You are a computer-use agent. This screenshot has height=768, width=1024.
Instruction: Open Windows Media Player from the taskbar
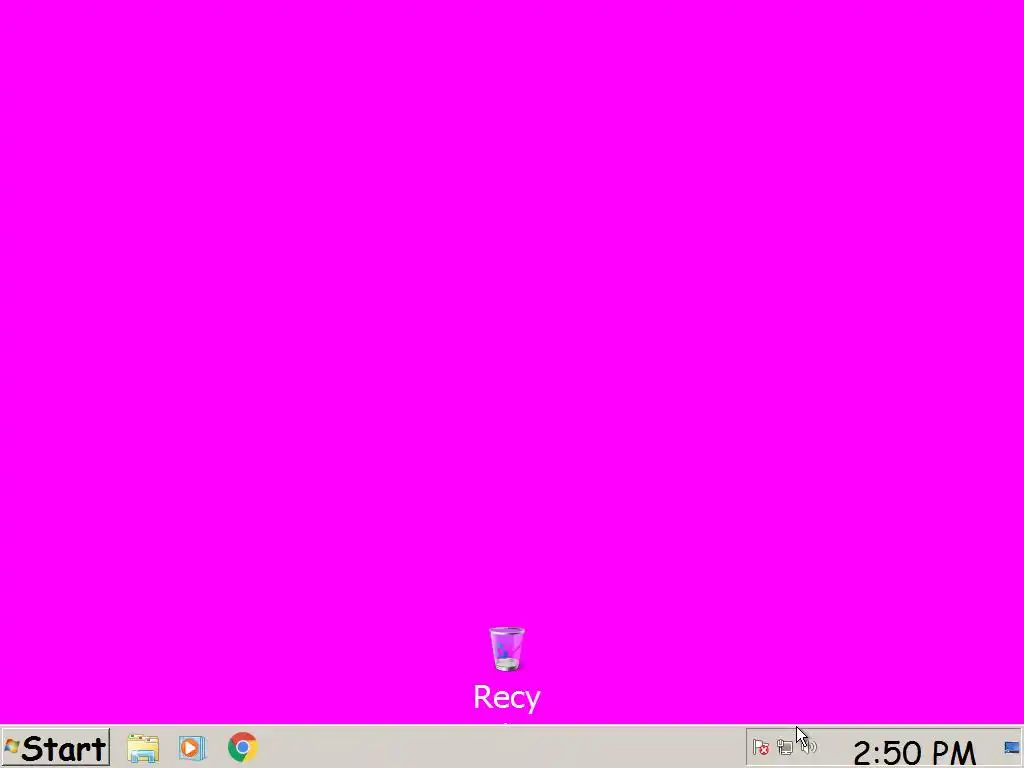click(x=192, y=747)
